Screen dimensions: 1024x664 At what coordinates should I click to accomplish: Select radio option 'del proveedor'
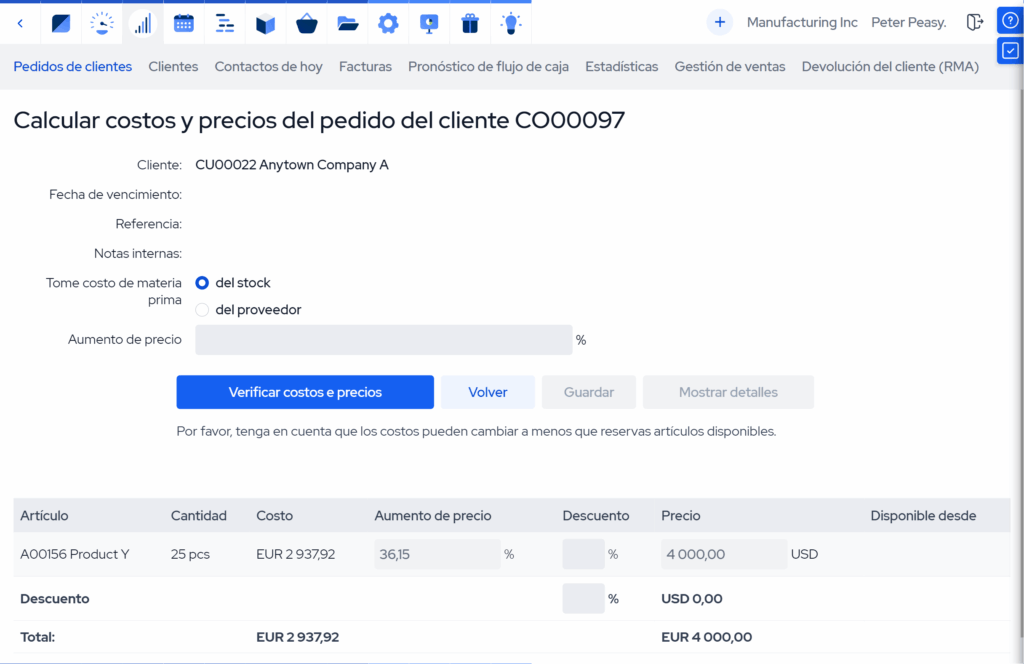[x=202, y=309]
